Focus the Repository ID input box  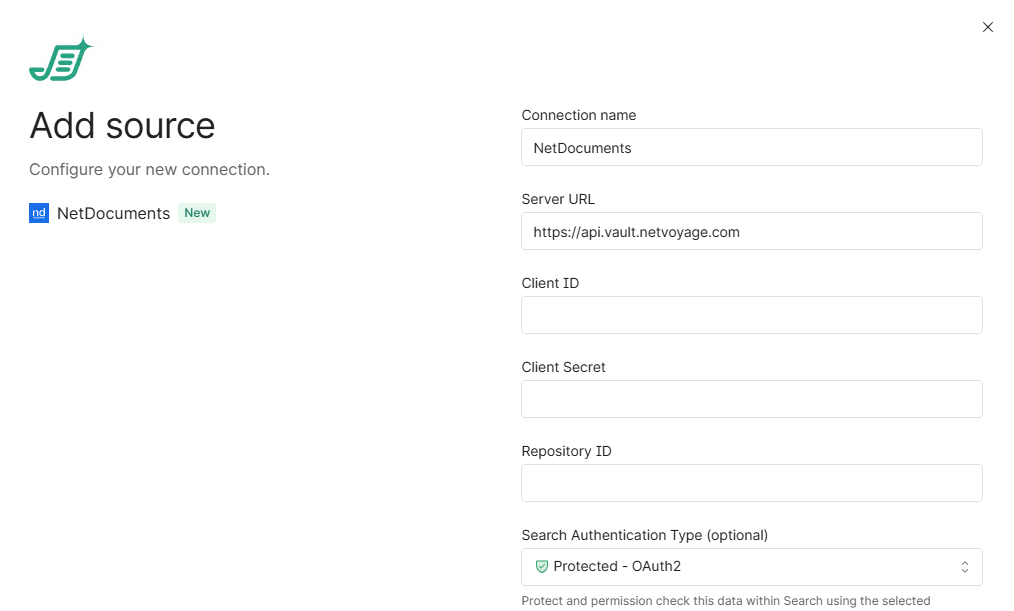750,483
